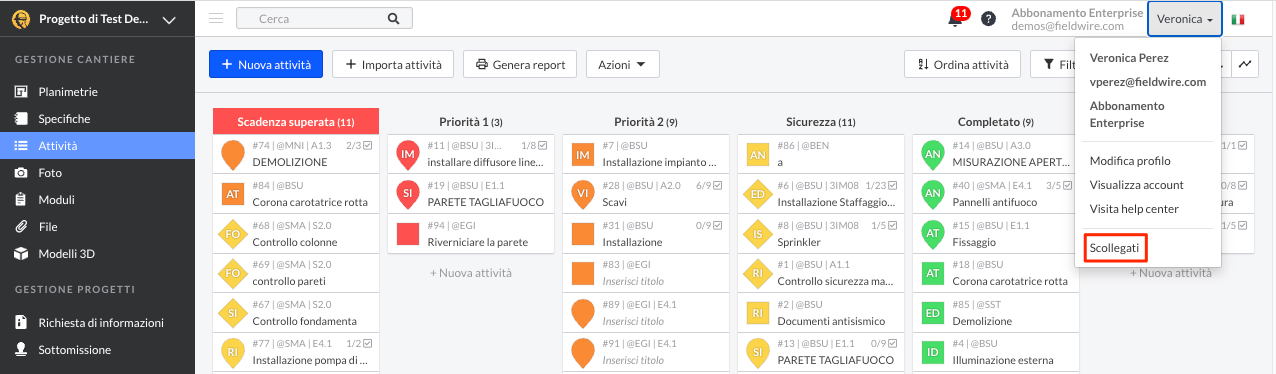The image size is (1276, 374).
Task: Toggle the hamburger sidebar menu icon
Action: [216, 18]
